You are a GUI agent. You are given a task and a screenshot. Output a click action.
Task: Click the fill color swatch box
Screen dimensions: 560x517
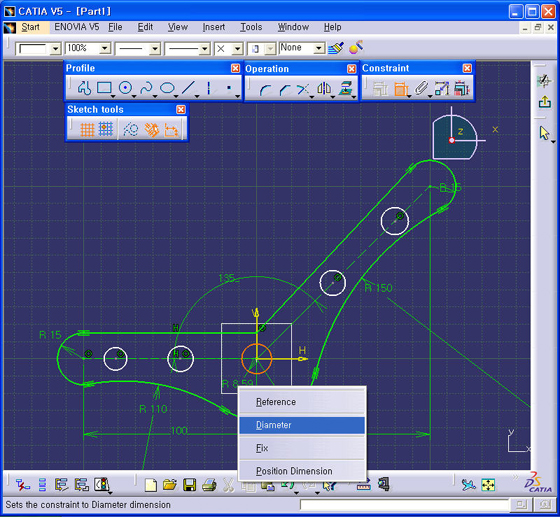(x=32, y=49)
